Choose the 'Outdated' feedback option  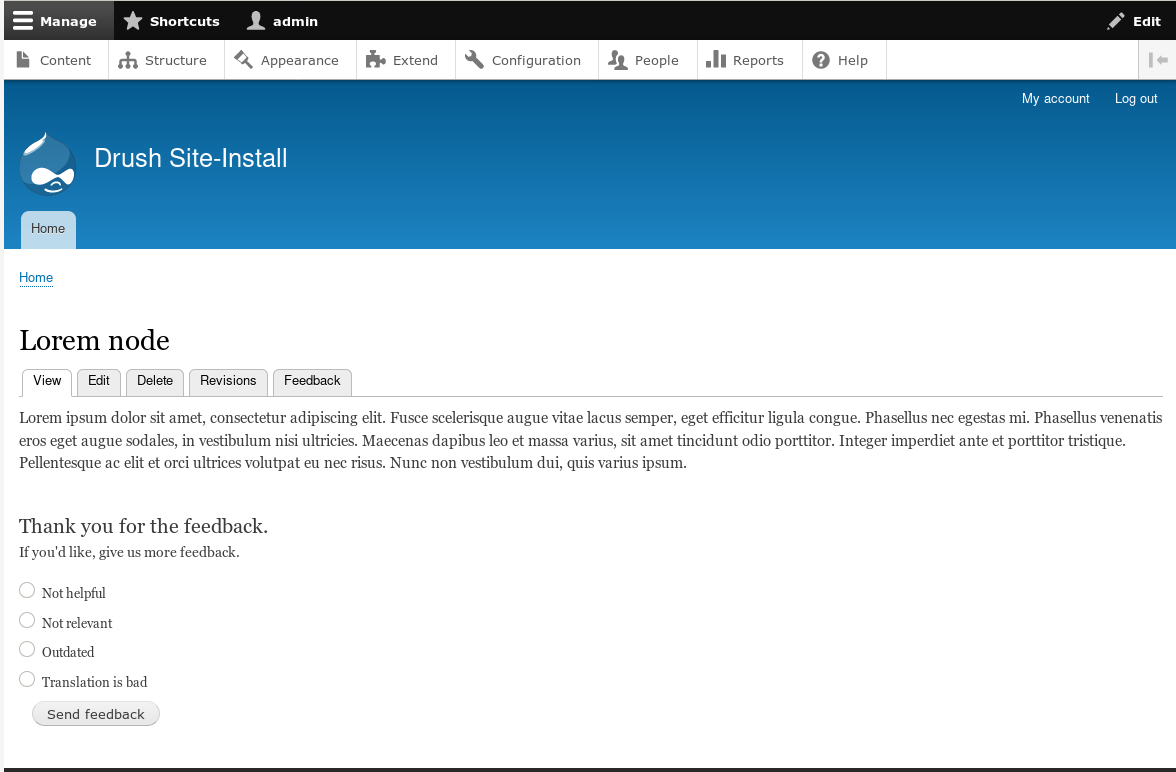coord(27,649)
